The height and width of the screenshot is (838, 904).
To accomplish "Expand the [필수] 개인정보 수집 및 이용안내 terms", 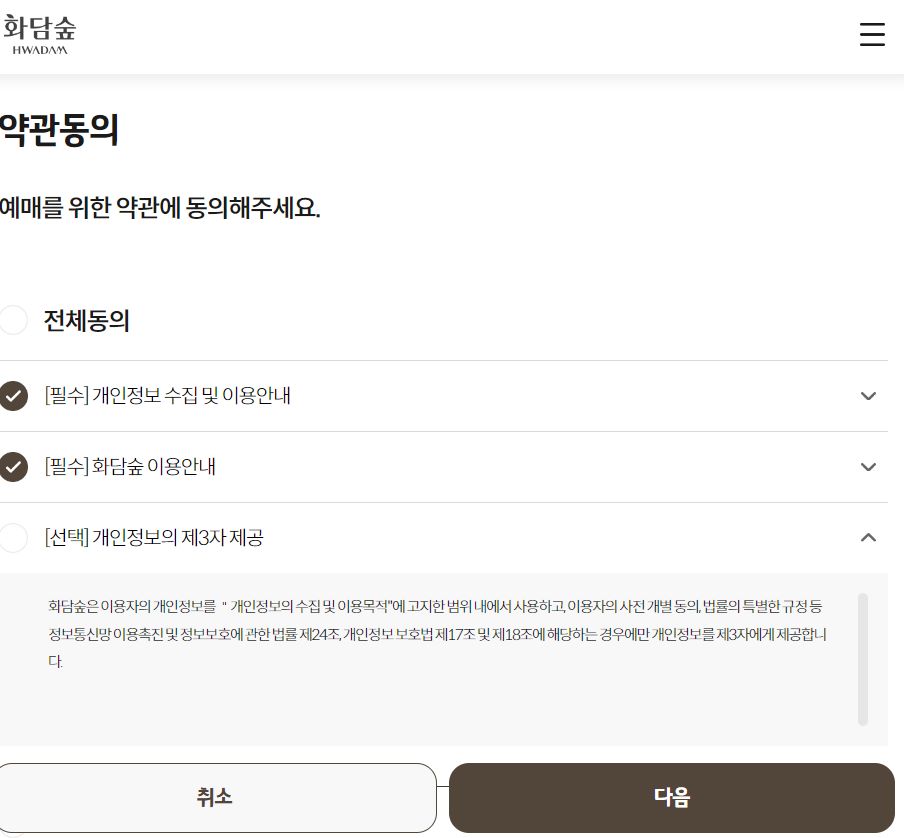I will pos(868,396).
